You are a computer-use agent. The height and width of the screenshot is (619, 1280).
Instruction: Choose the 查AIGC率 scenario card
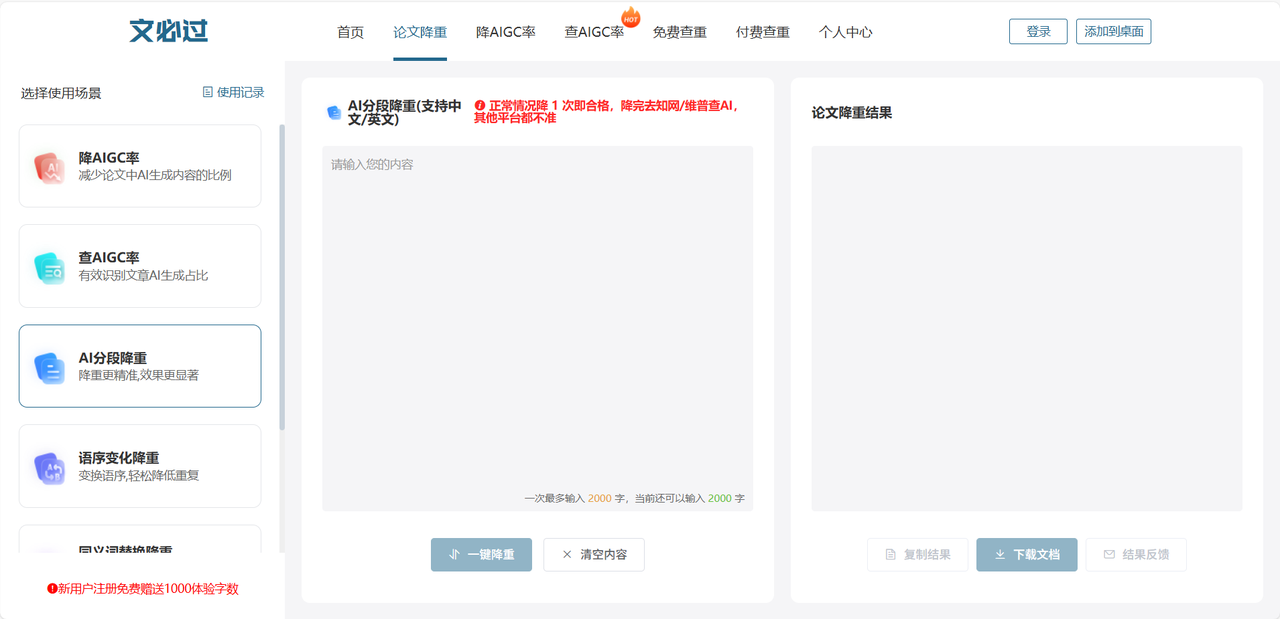(x=140, y=266)
